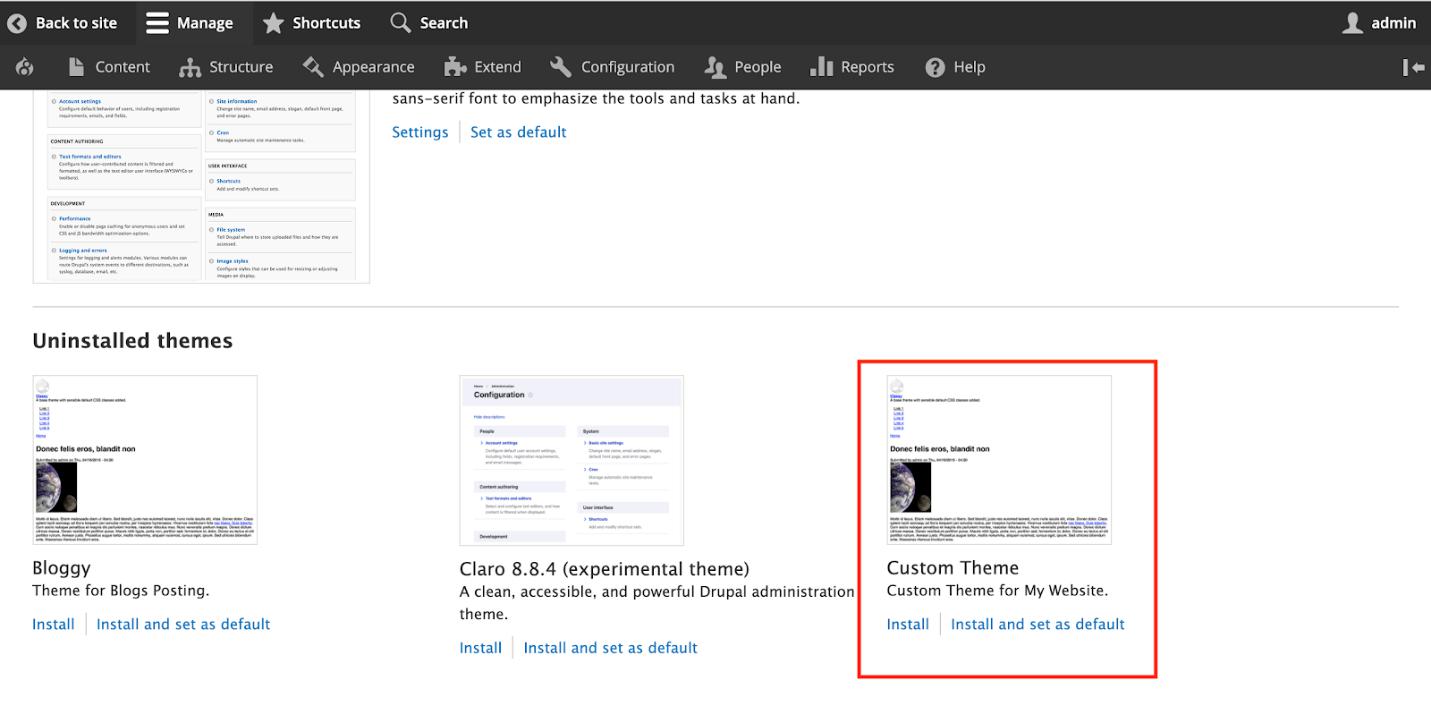Click Back to site

(x=64, y=22)
